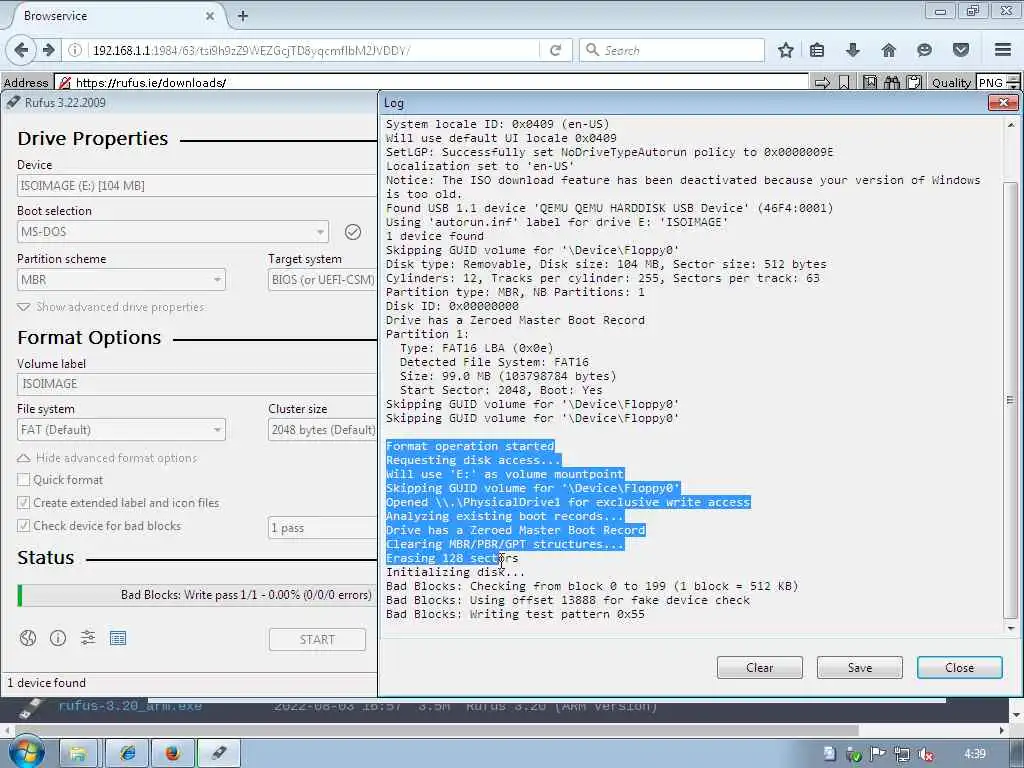The height and width of the screenshot is (768, 1024).
Task: Change the Quality PNG spinner
Action: coord(1012,82)
